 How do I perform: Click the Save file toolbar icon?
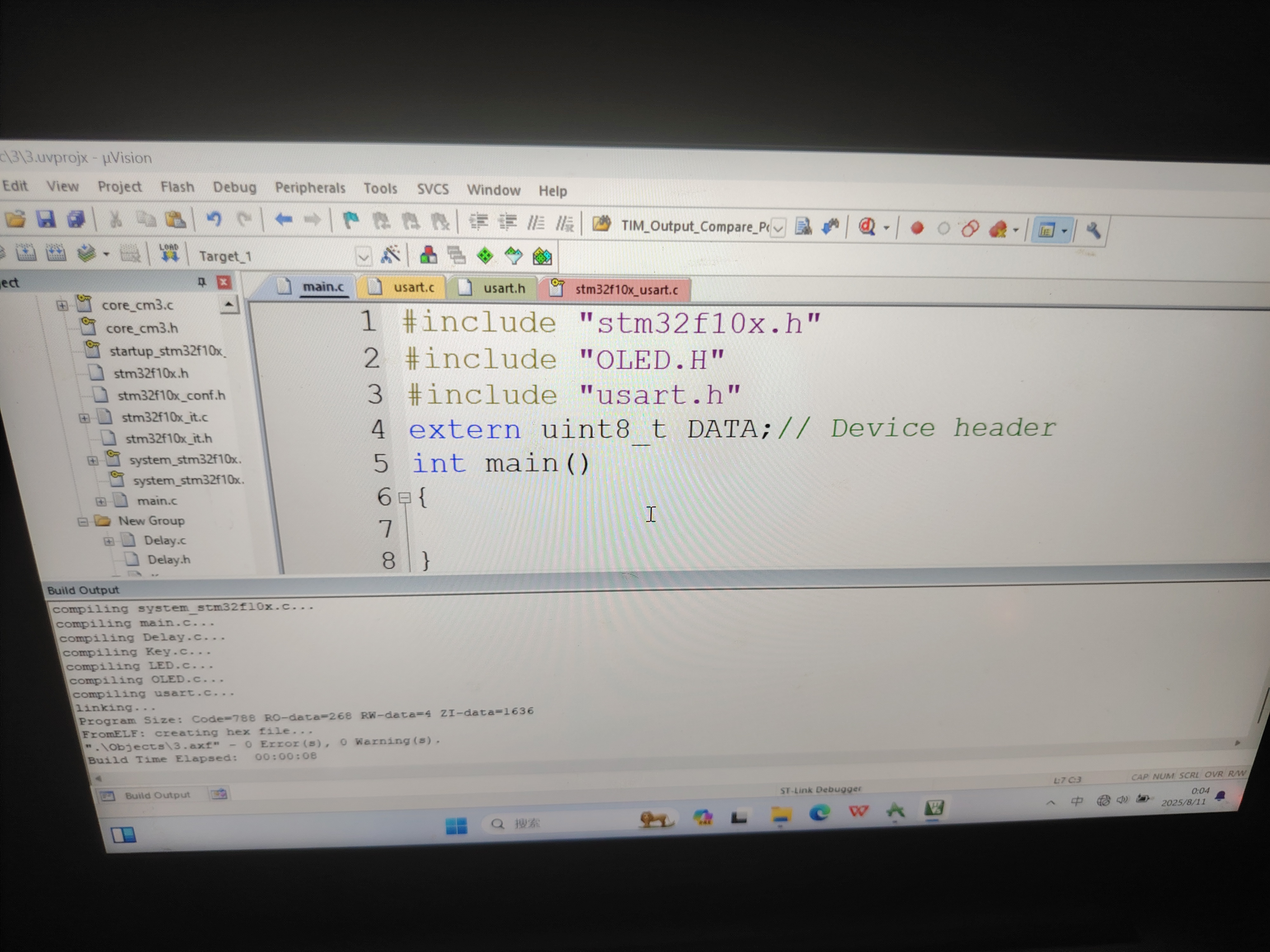coord(46,219)
